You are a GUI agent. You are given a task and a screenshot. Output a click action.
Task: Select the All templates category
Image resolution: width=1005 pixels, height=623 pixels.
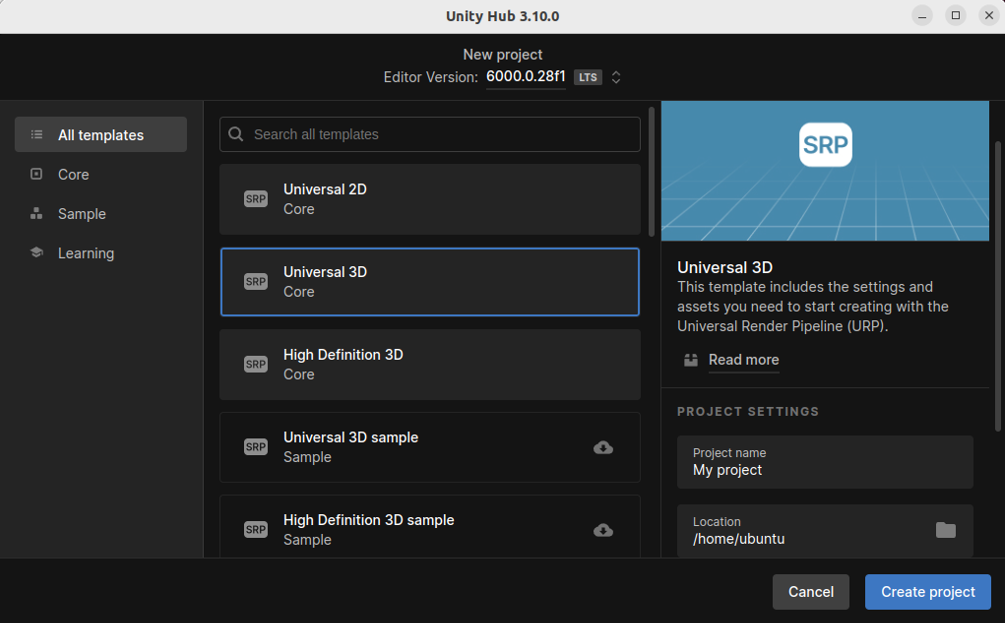click(100, 135)
